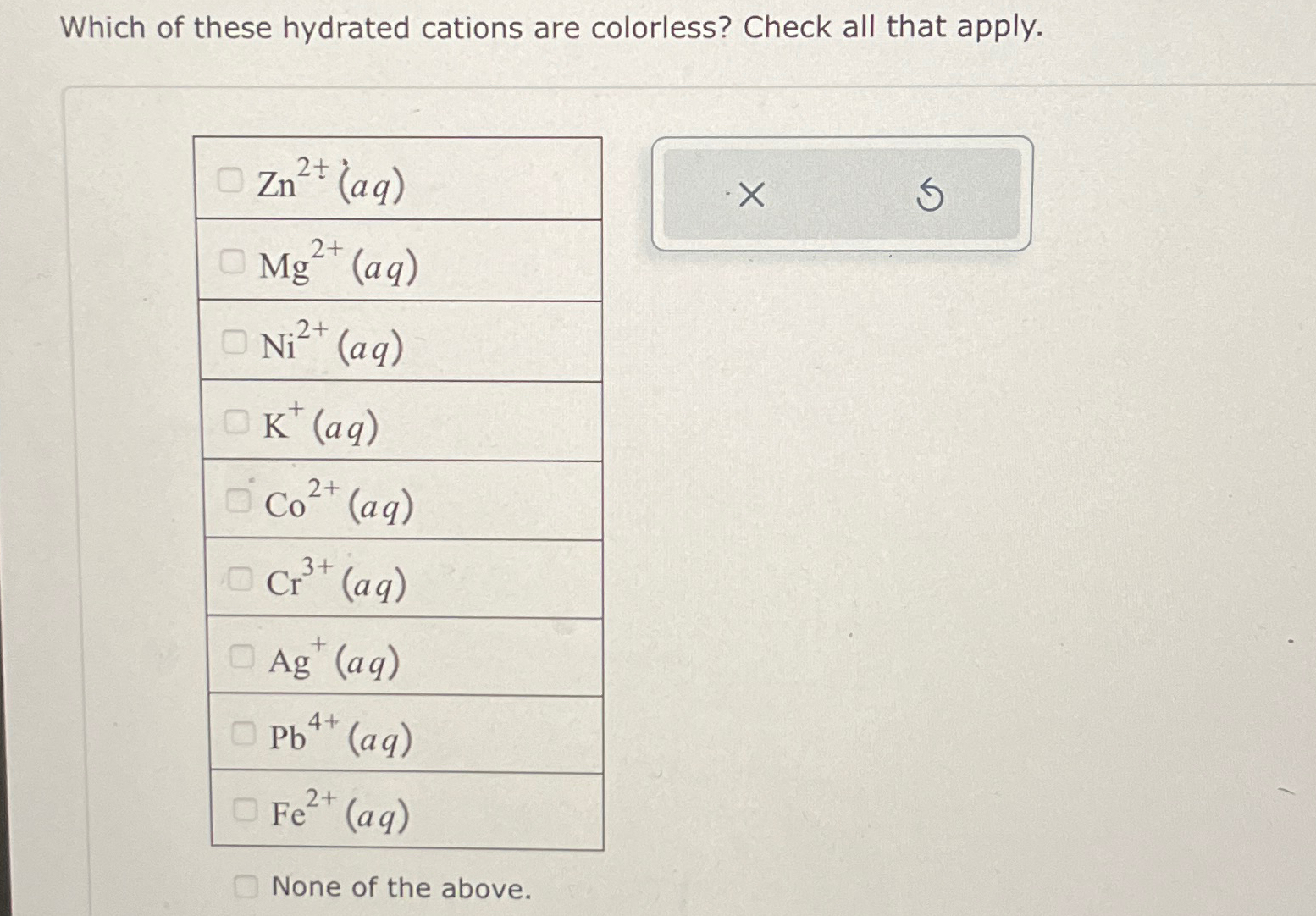Screen dimensions: 1316x916
Task: Click the reset/undo answer icon
Action: point(930,195)
